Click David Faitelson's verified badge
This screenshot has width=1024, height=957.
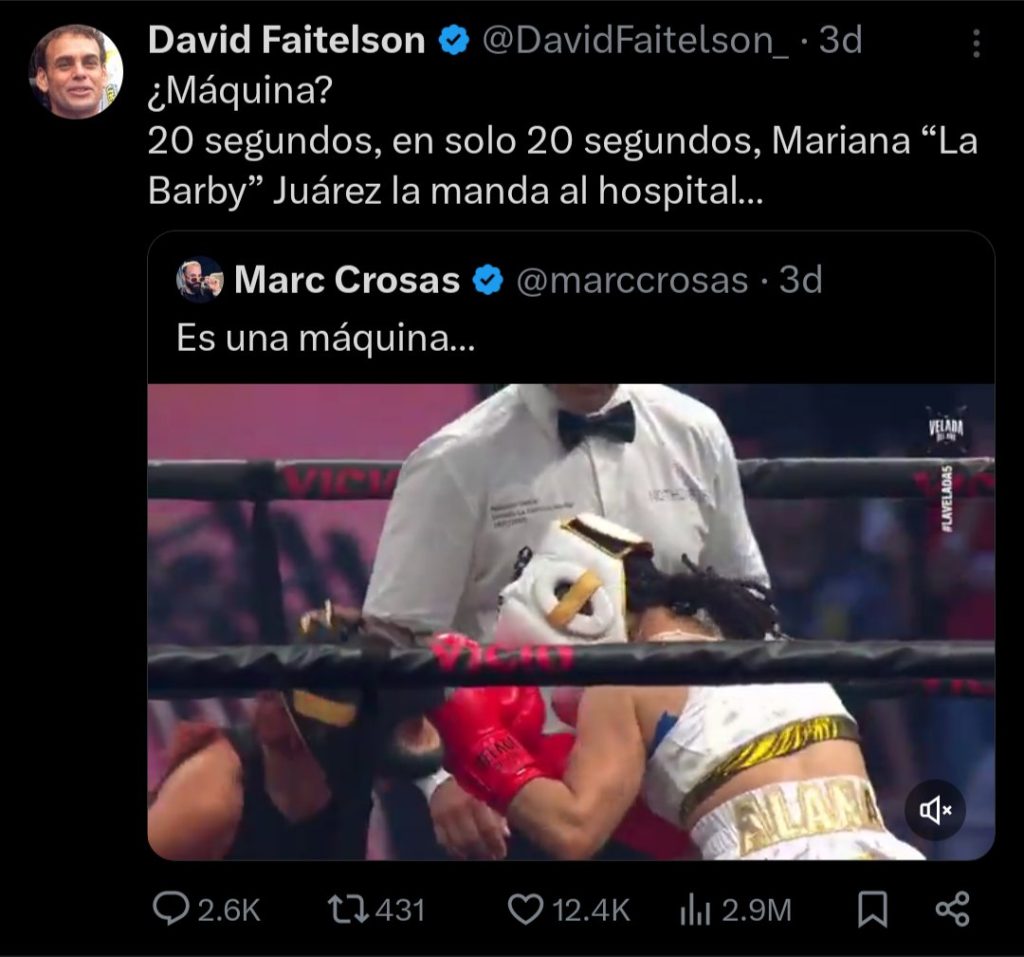(453, 41)
